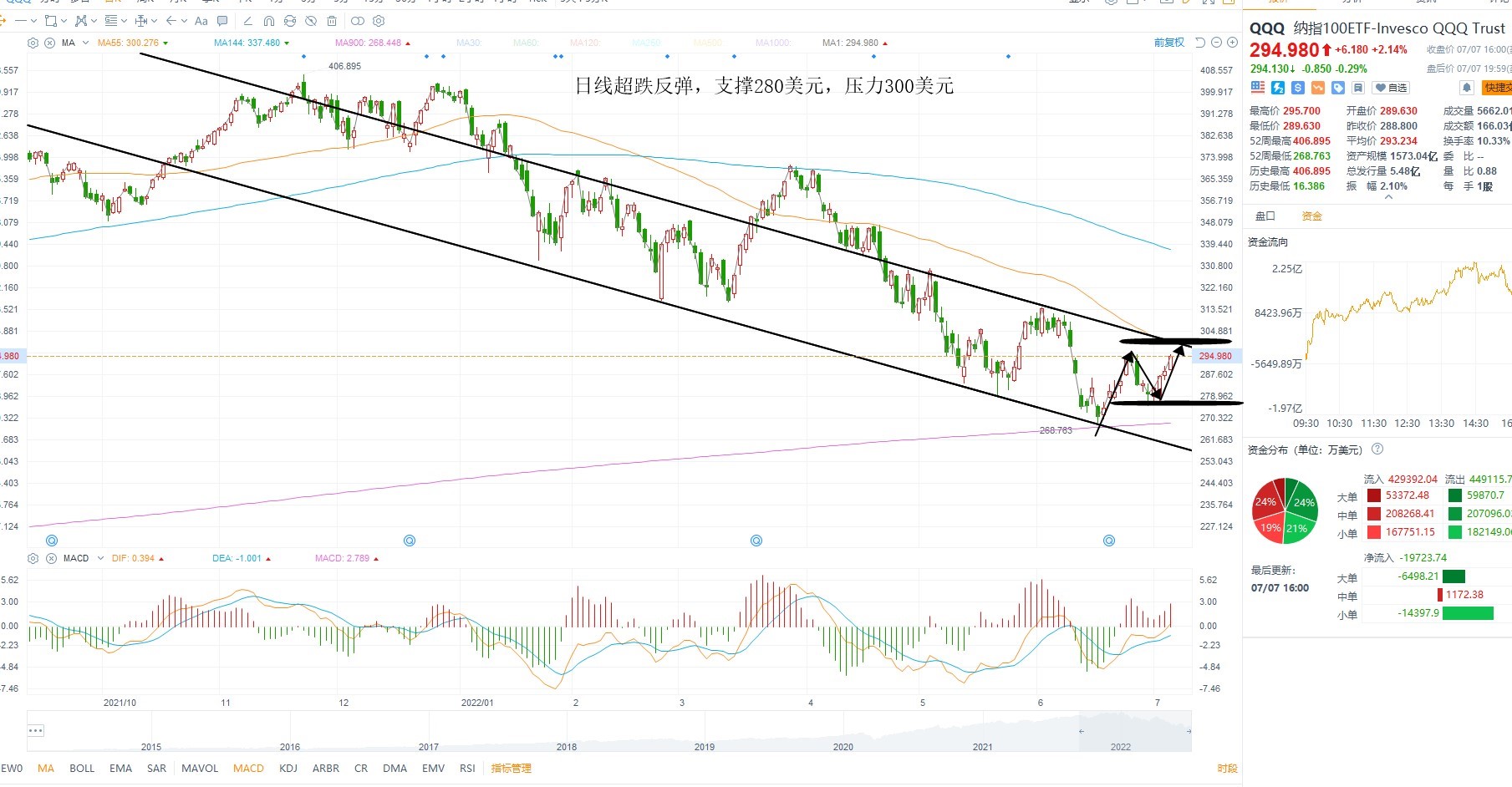Open the MACD indicator settings gear
The width and height of the screenshot is (1512, 787).
tap(33, 558)
